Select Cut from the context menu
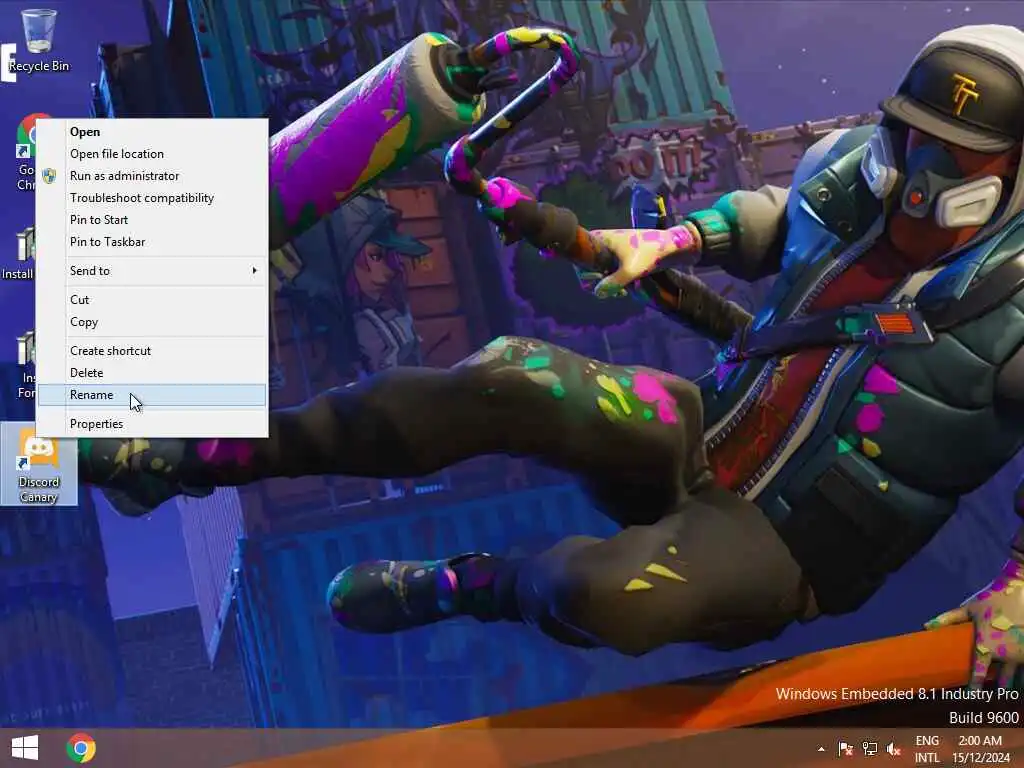The width and height of the screenshot is (1024, 768). pyautogui.click(x=152, y=300)
